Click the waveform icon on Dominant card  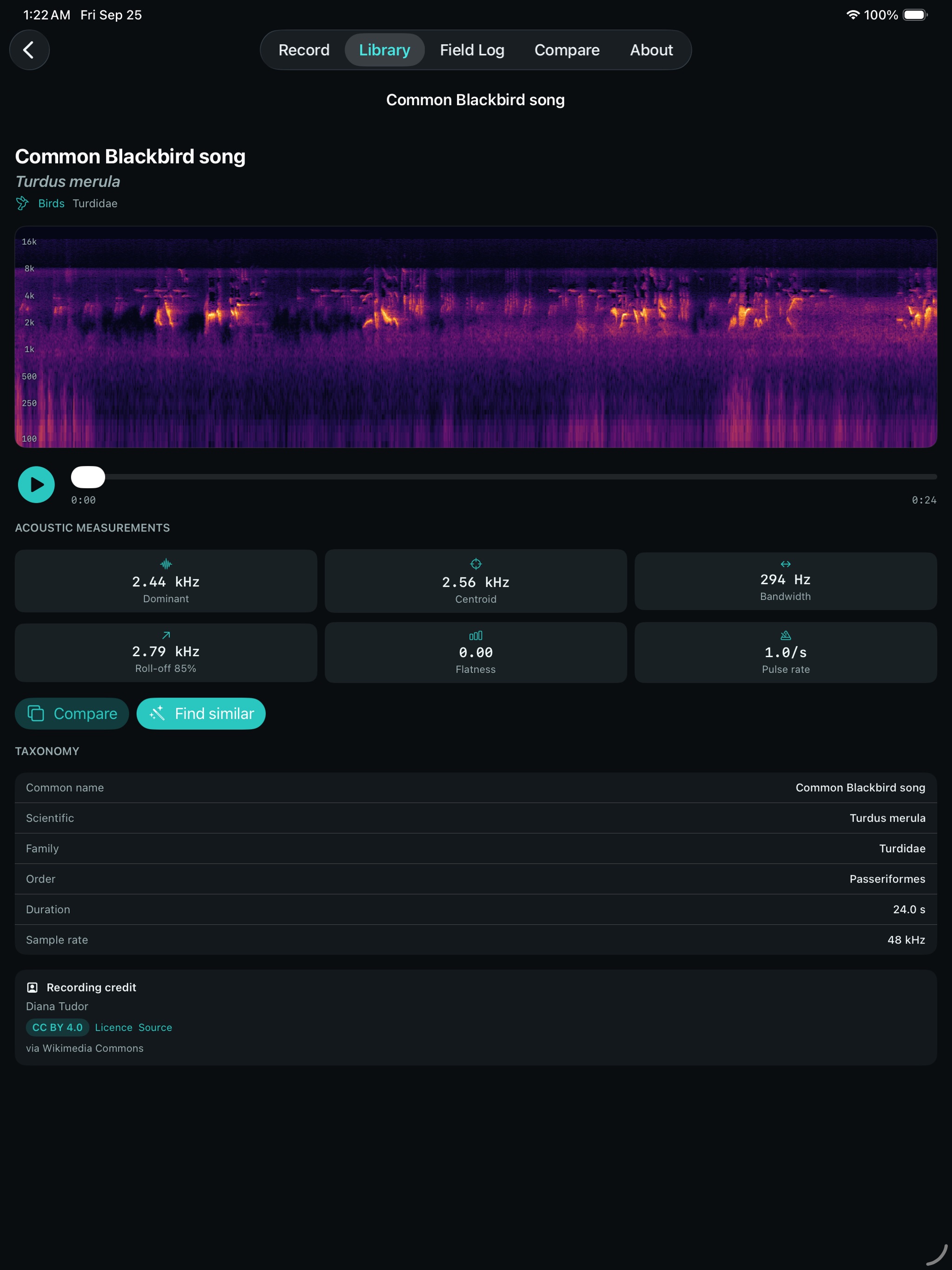click(x=166, y=564)
